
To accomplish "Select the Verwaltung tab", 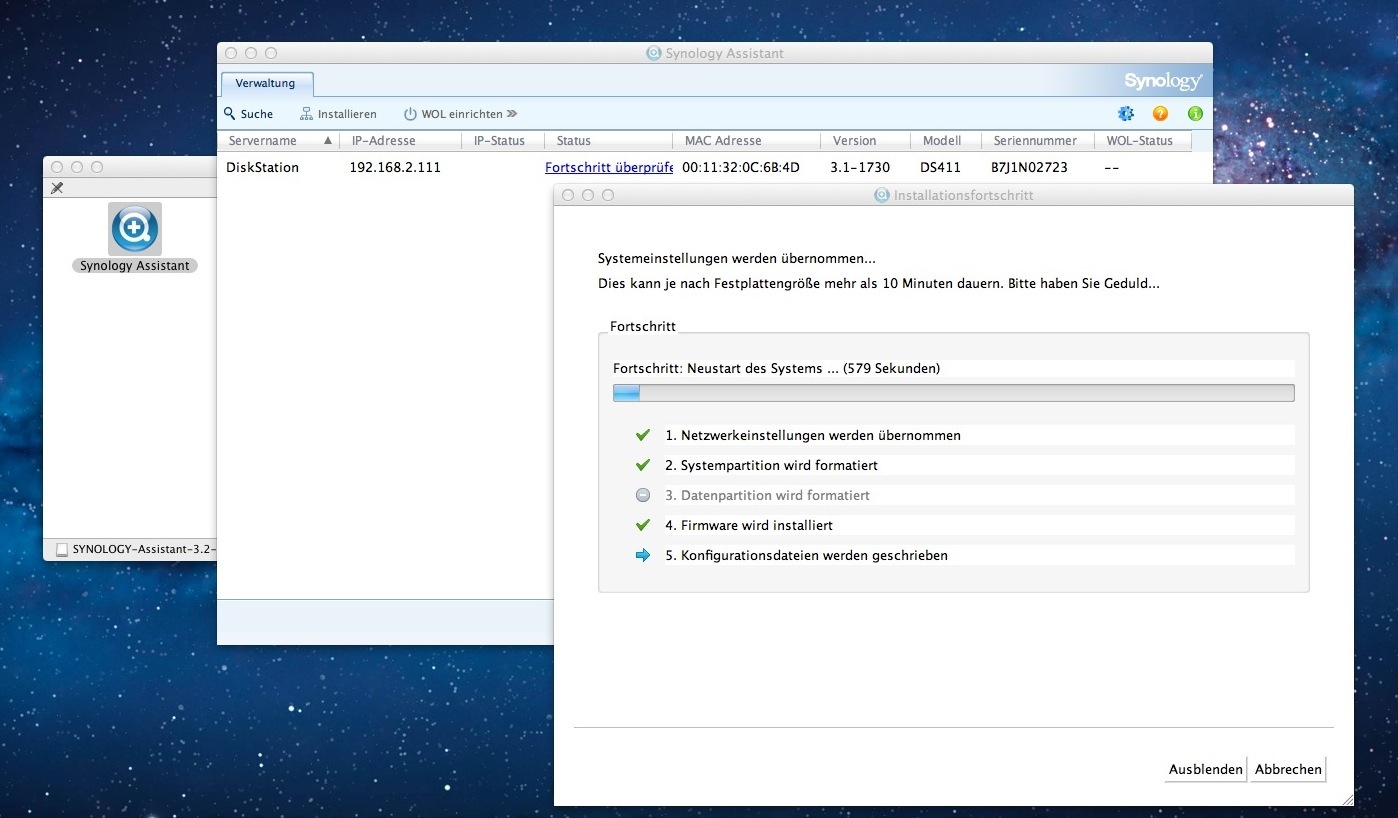I will tap(265, 84).
